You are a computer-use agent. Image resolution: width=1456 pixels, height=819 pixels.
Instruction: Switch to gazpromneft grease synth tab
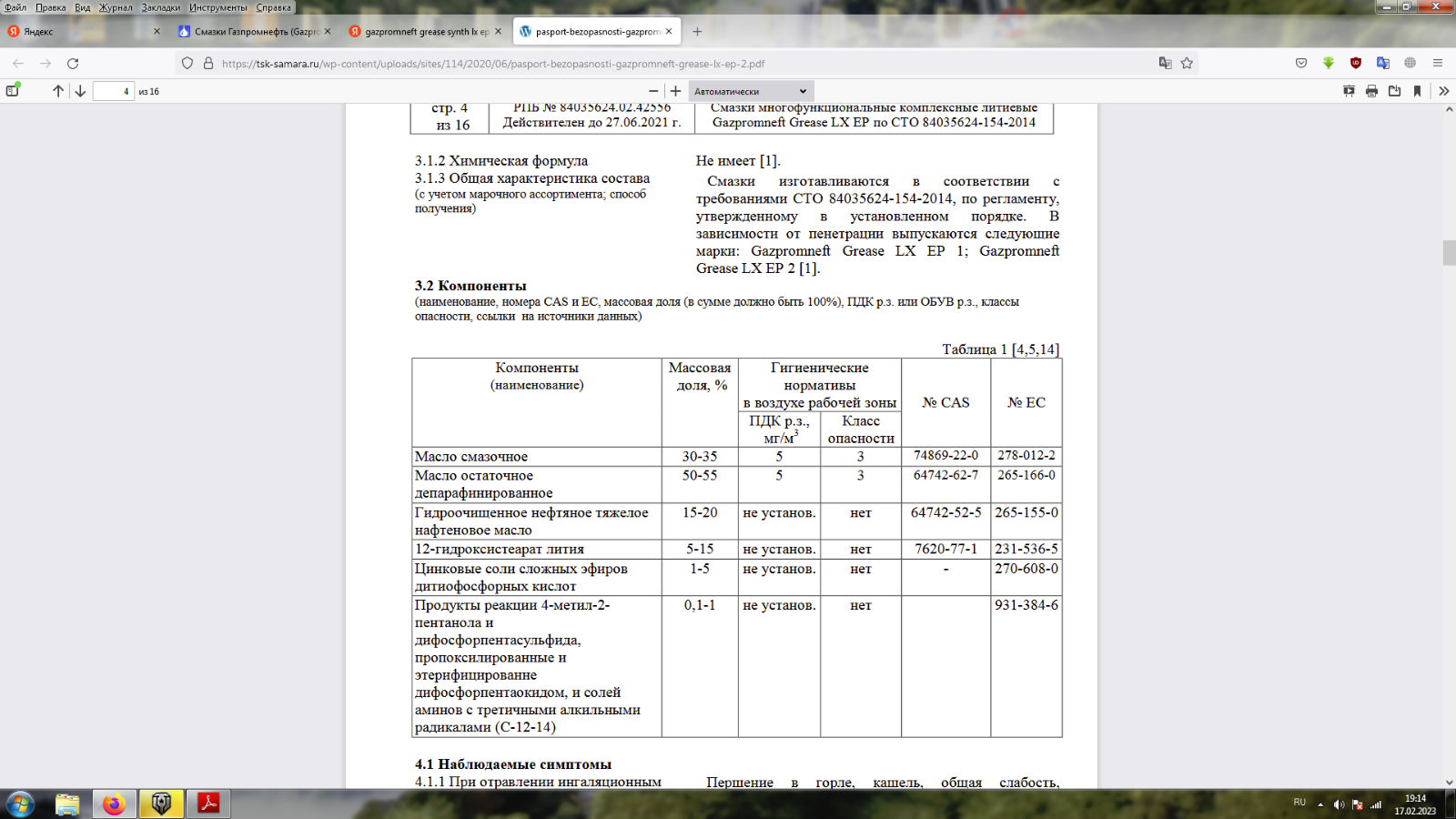pyautogui.click(x=426, y=31)
